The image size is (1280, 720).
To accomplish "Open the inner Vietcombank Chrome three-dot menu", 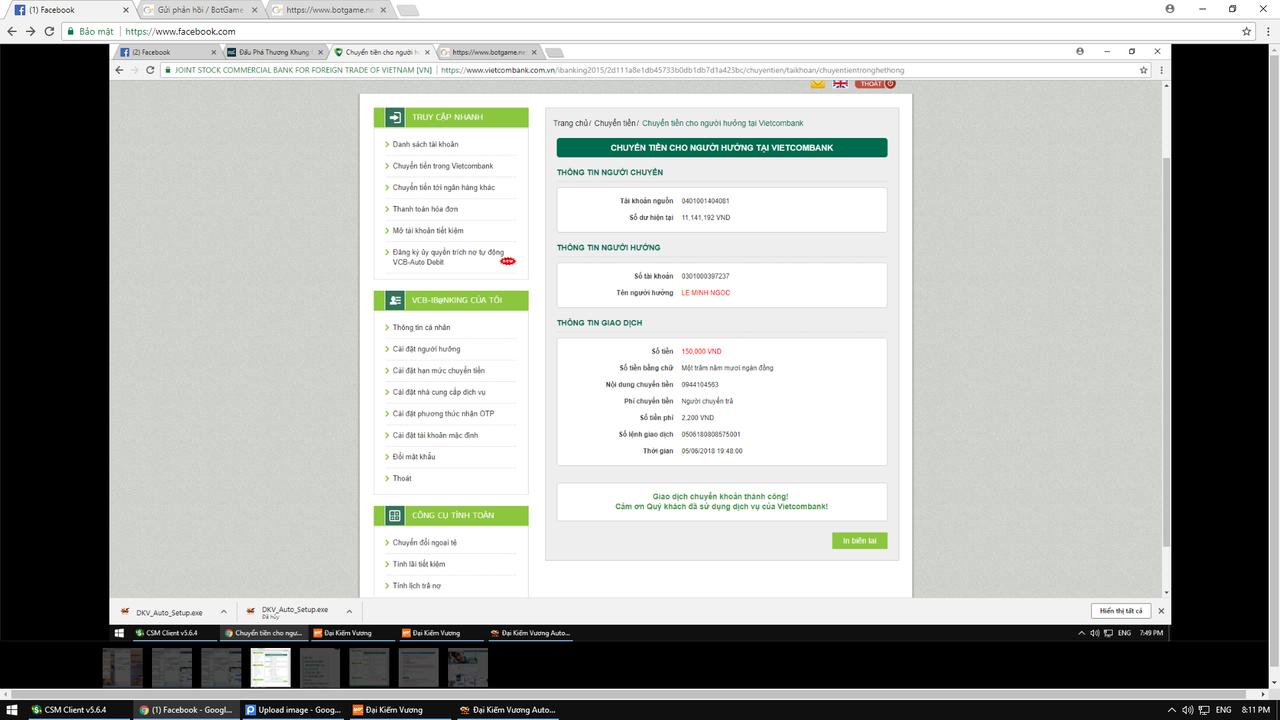I will (x=1160, y=70).
